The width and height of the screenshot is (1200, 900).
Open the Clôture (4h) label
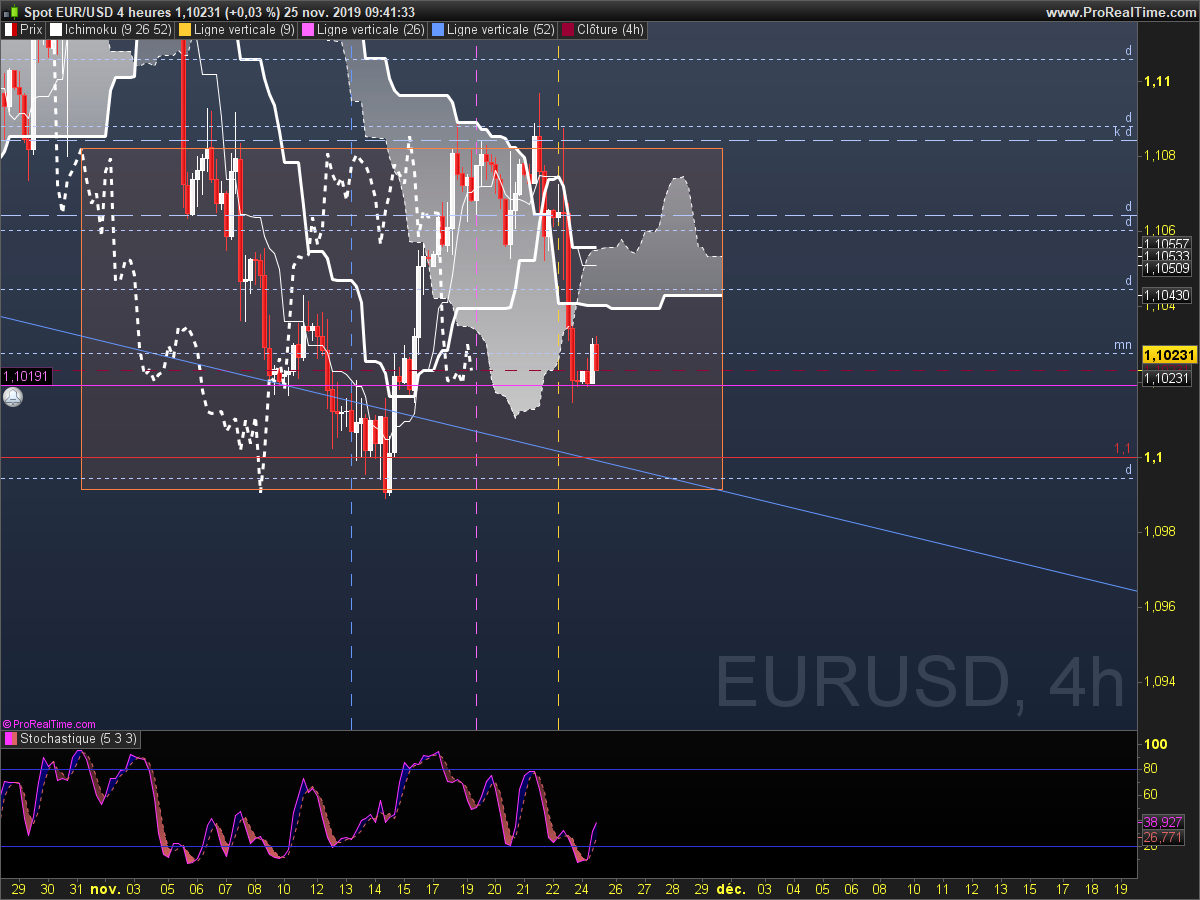(x=610, y=31)
